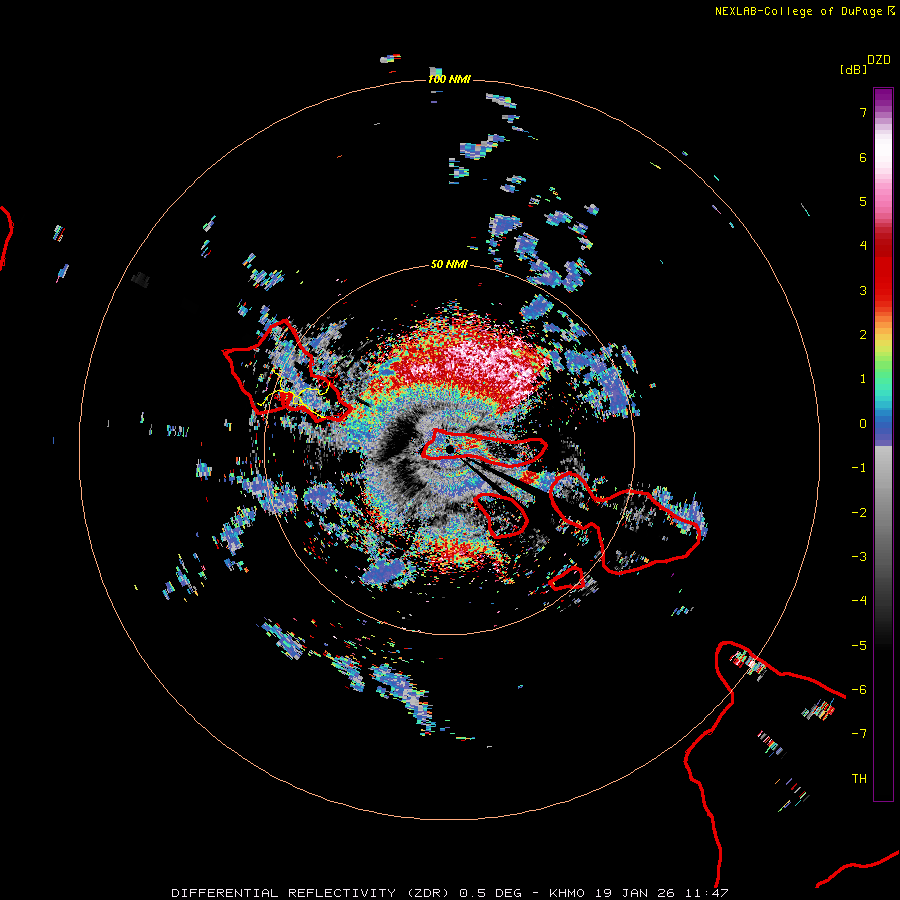Click the 'DZD' legend title

click(x=878, y=60)
